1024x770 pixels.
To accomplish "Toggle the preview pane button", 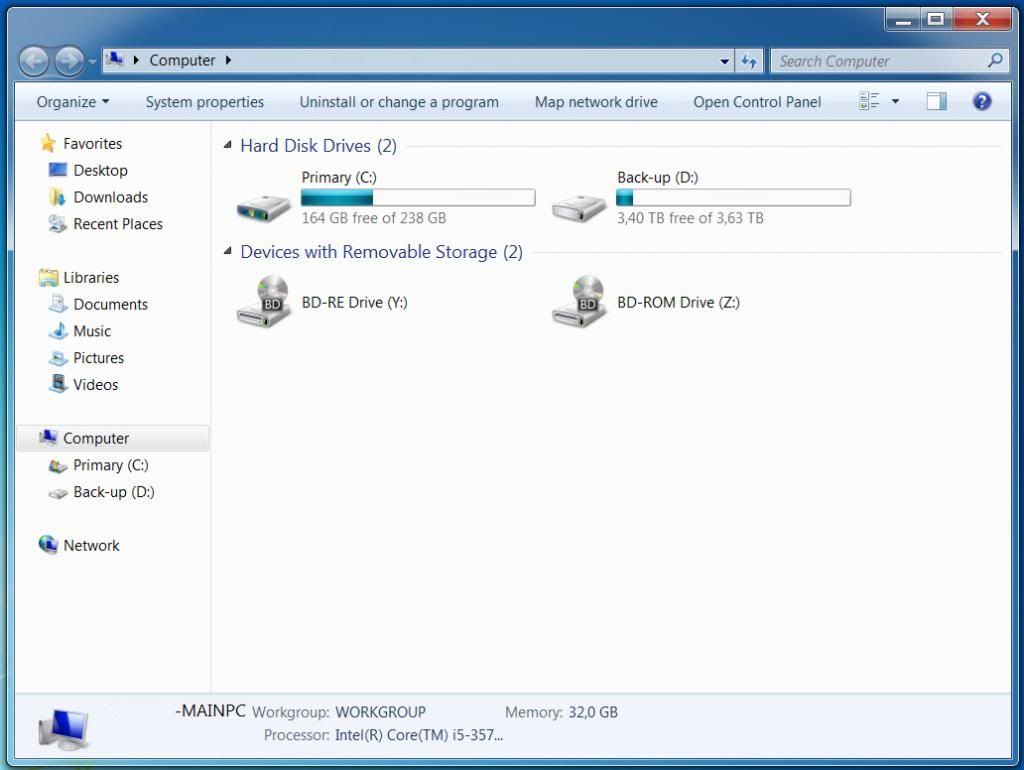I will tap(936, 101).
